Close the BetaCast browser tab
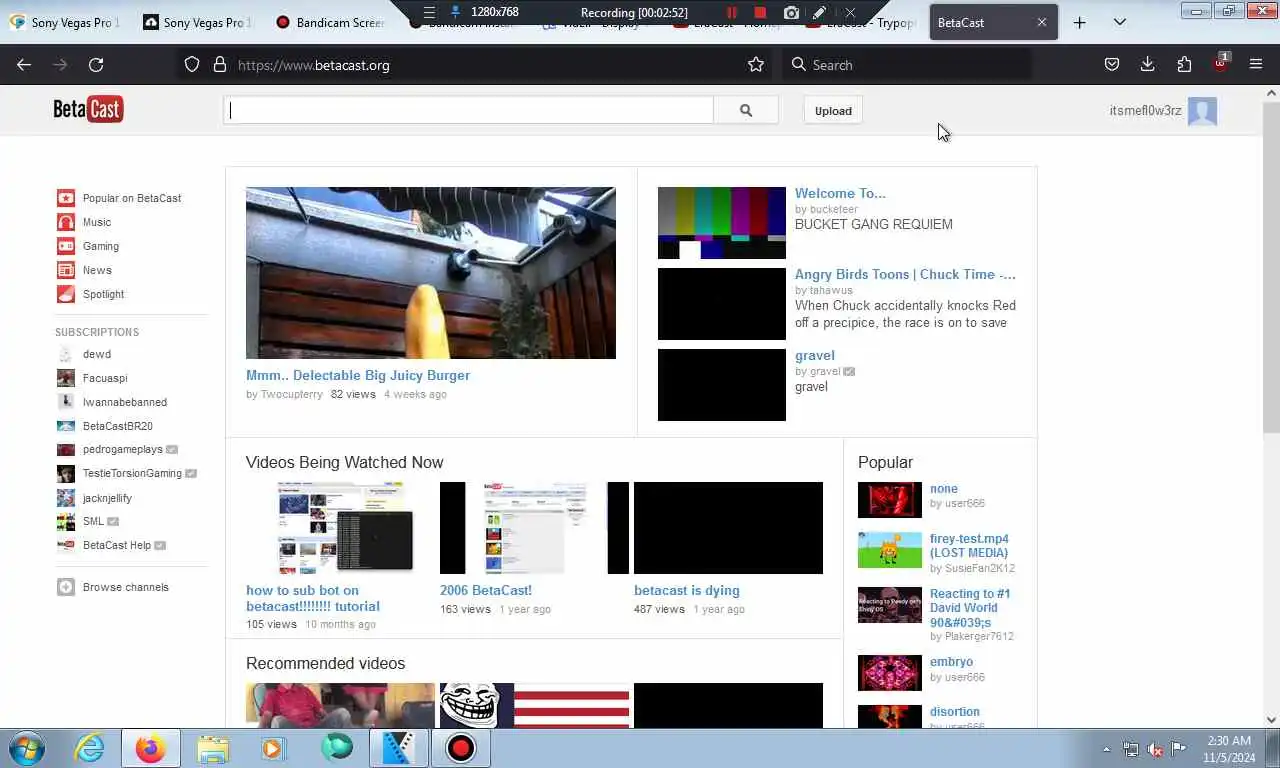This screenshot has width=1280, height=768. tap(1041, 22)
